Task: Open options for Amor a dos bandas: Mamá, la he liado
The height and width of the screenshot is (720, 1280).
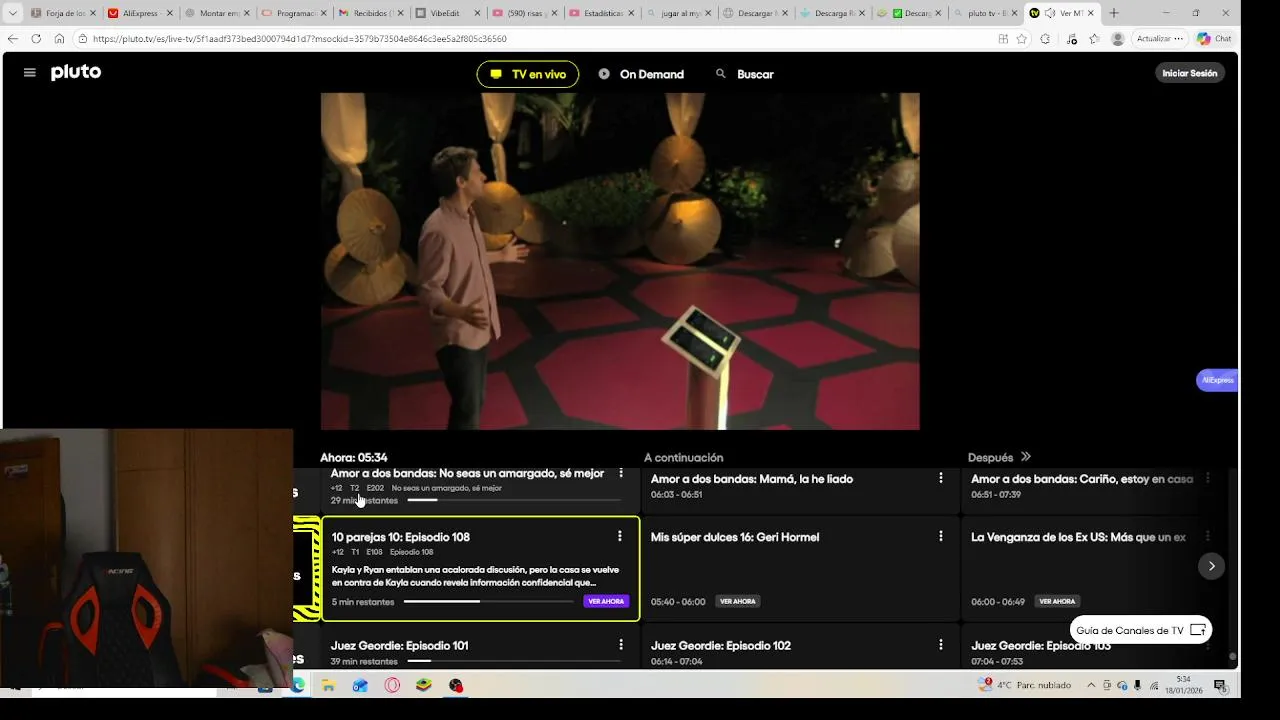Action: coord(941,478)
